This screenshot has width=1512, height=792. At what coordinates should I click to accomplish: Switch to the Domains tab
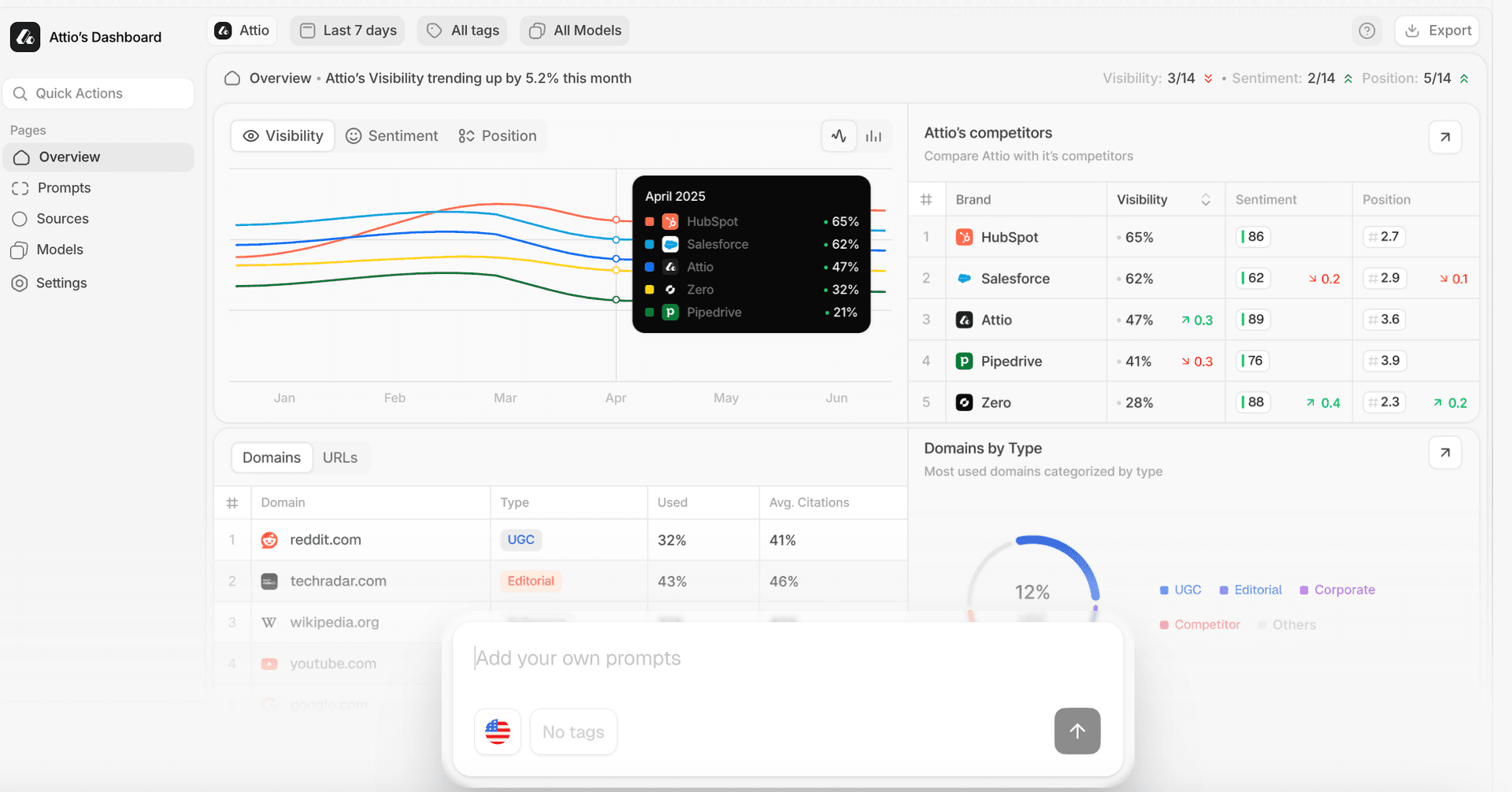(272, 458)
